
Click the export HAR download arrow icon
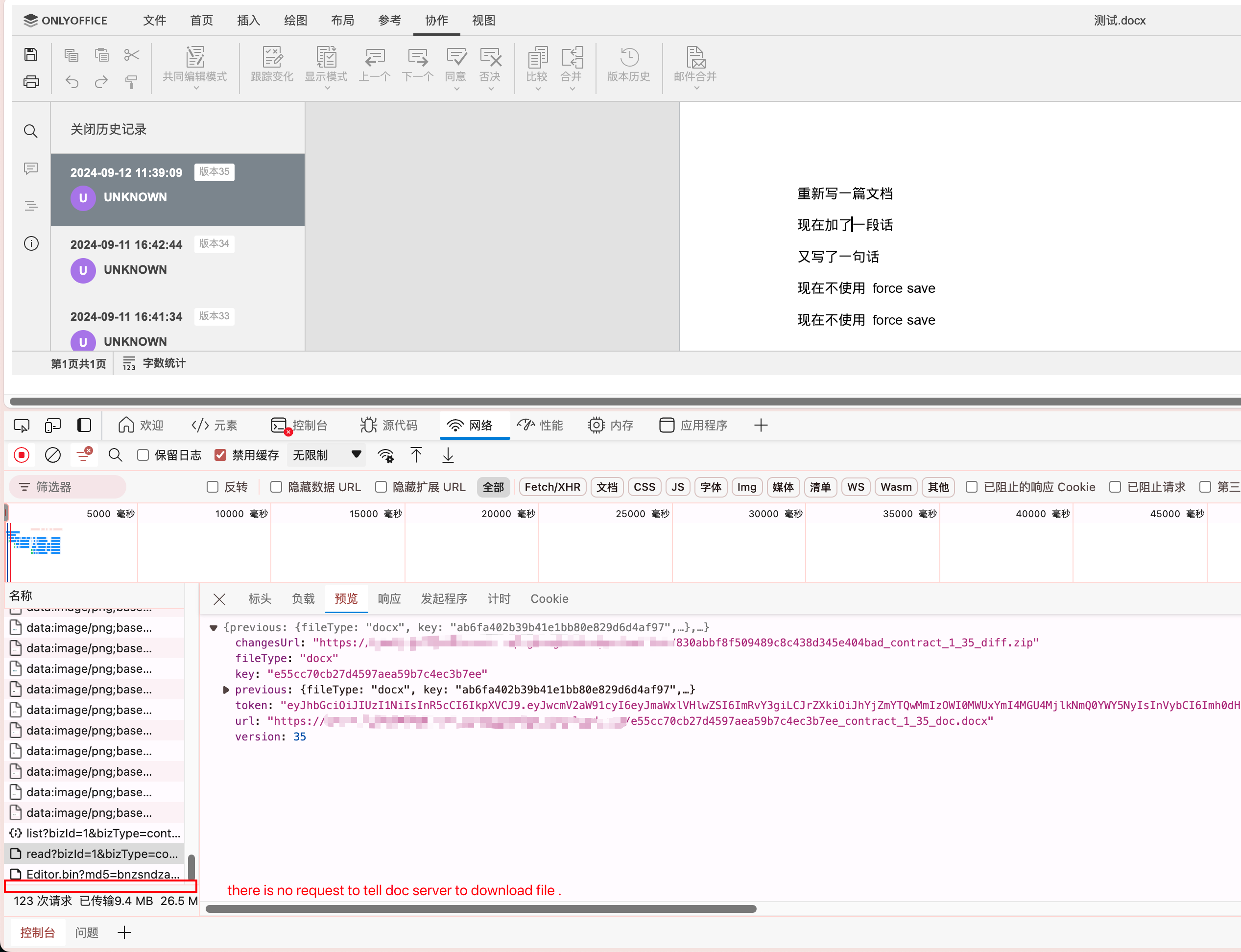click(448, 455)
